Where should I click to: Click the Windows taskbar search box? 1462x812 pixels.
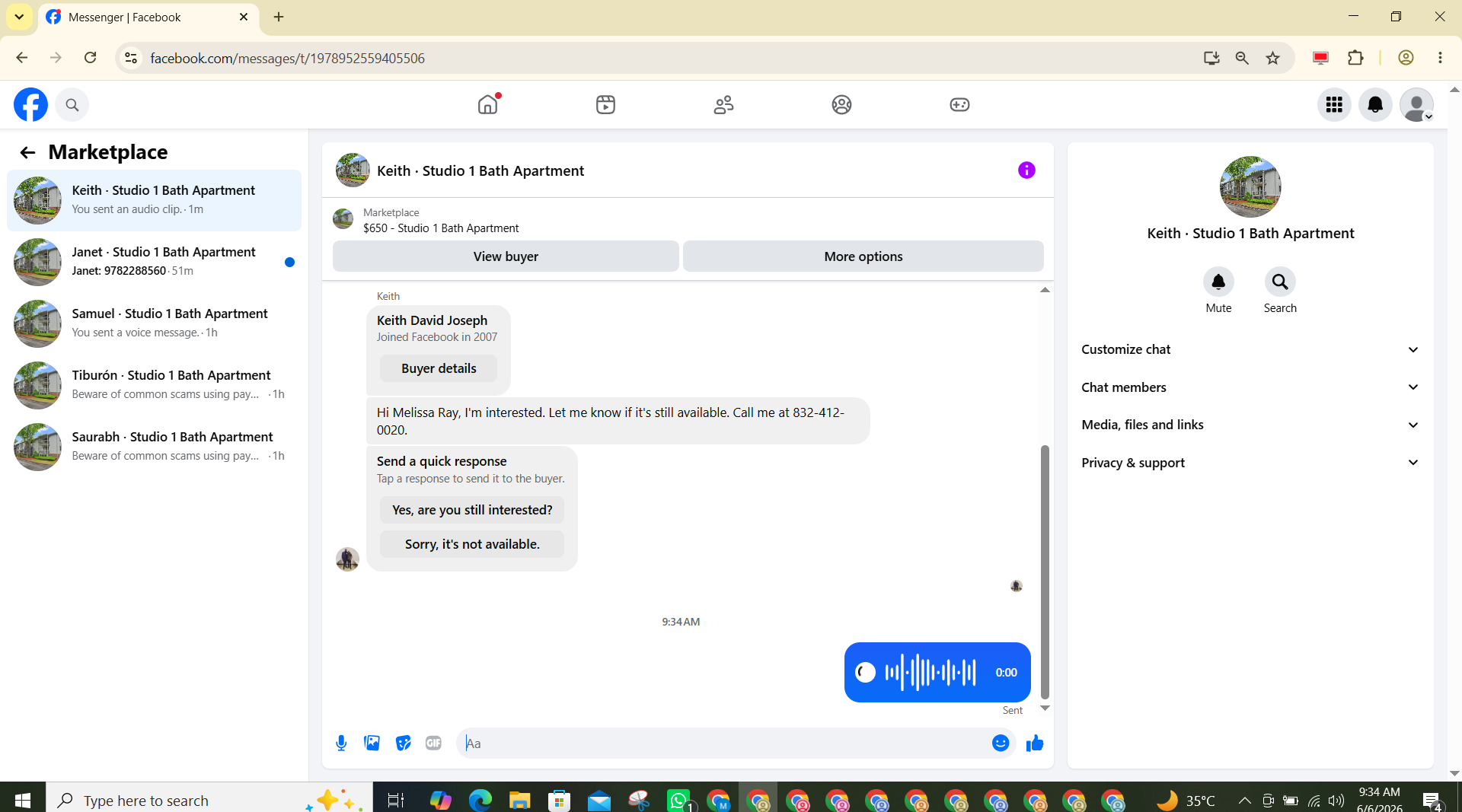pyautogui.click(x=209, y=800)
